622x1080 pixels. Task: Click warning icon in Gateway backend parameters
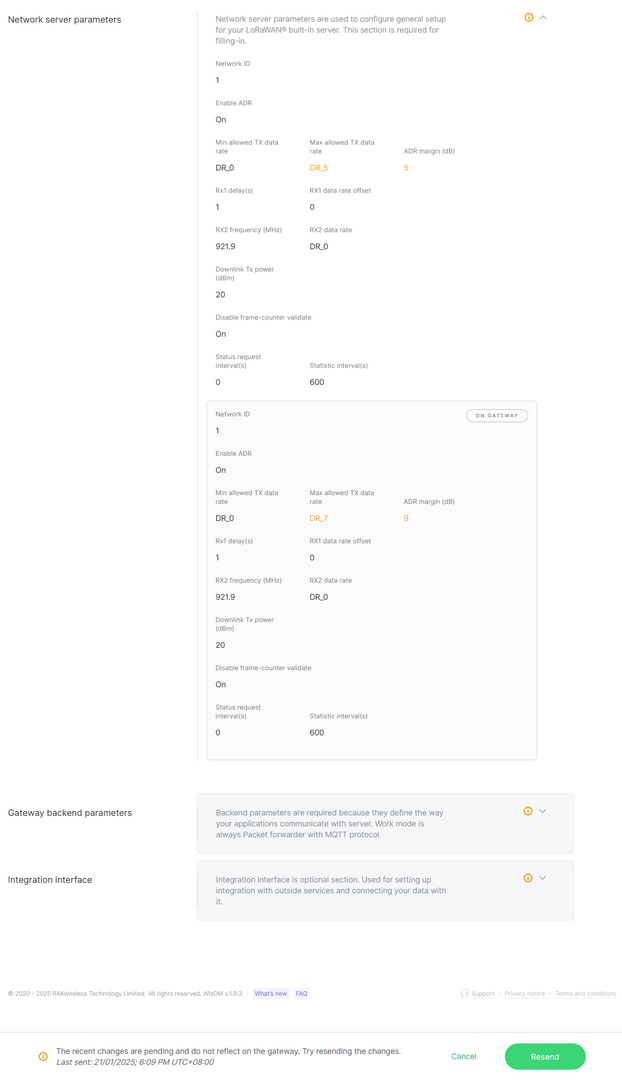528,811
